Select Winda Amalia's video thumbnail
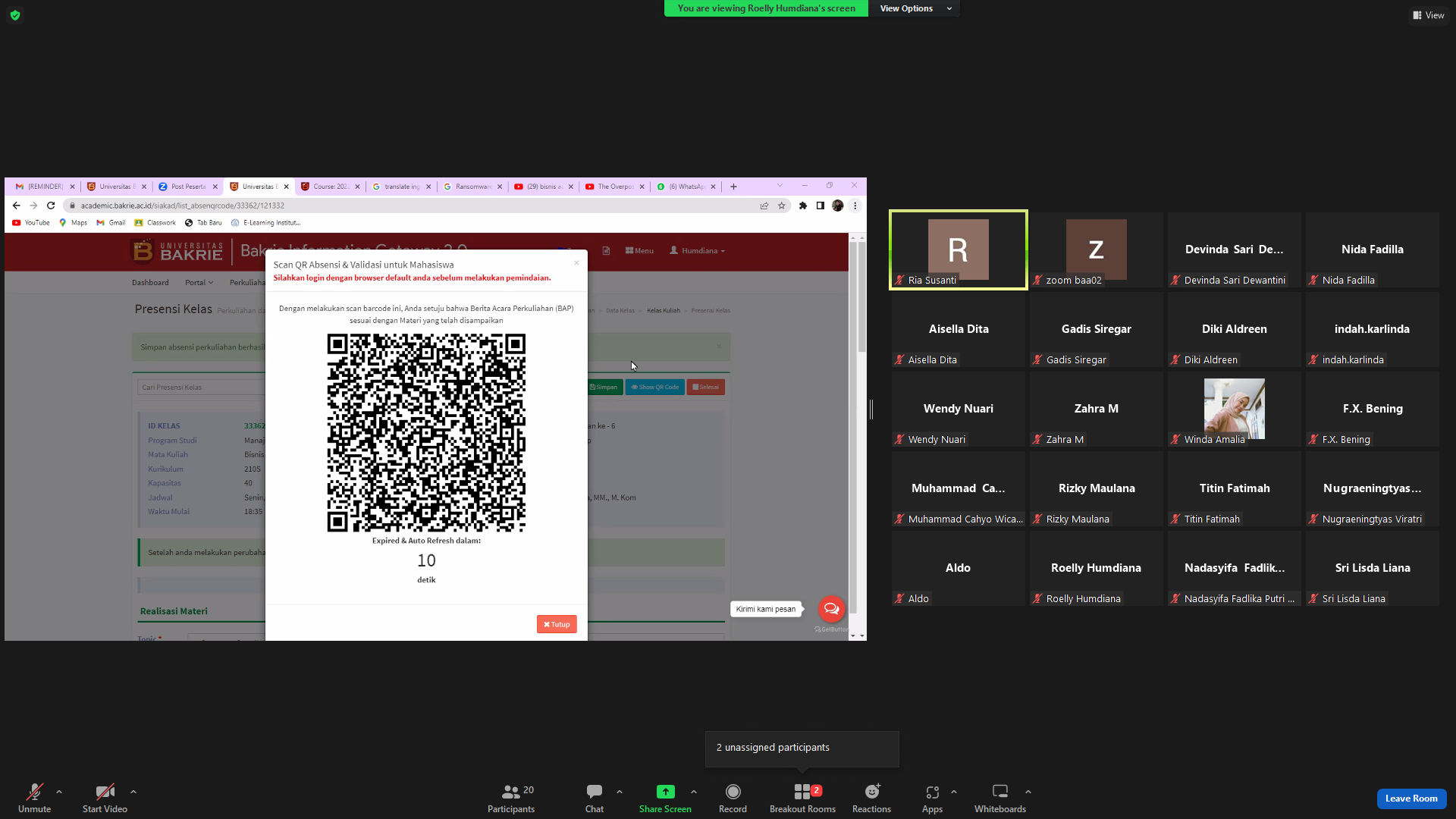The height and width of the screenshot is (819, 1456). [1235, 409]
